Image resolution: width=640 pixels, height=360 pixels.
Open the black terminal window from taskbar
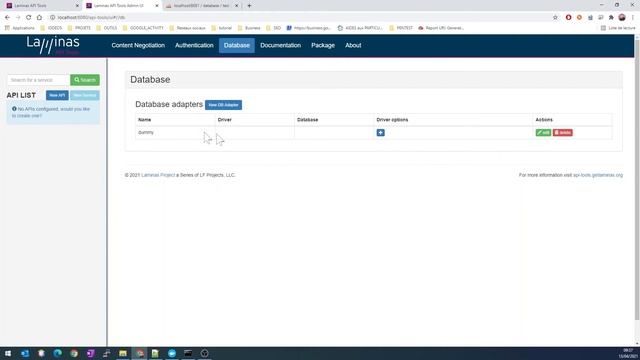click(188, 353)
